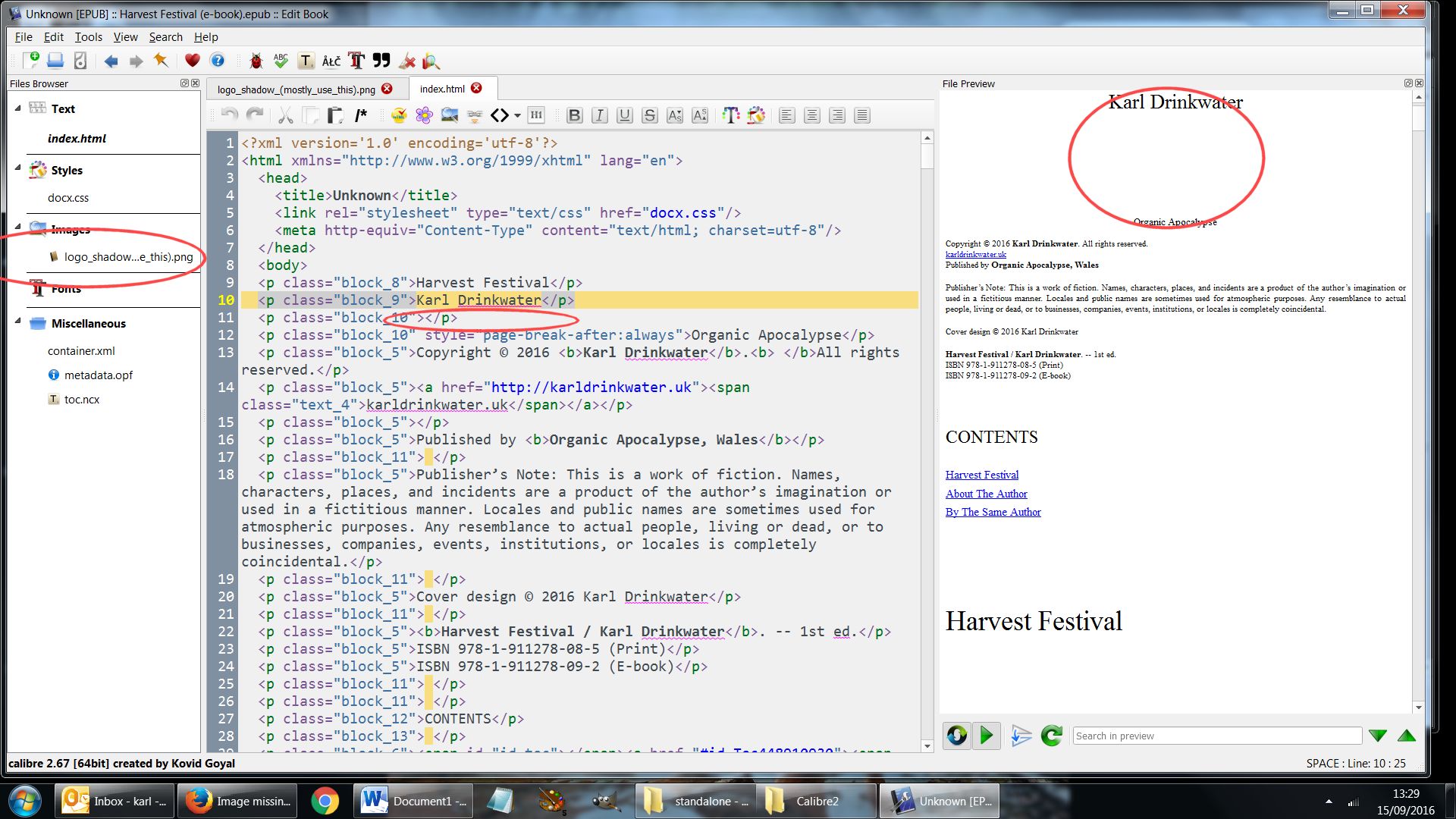1456x819 pixels.
Task: Open the File menu
Action: pyautogui.click(x=24, y=36)
